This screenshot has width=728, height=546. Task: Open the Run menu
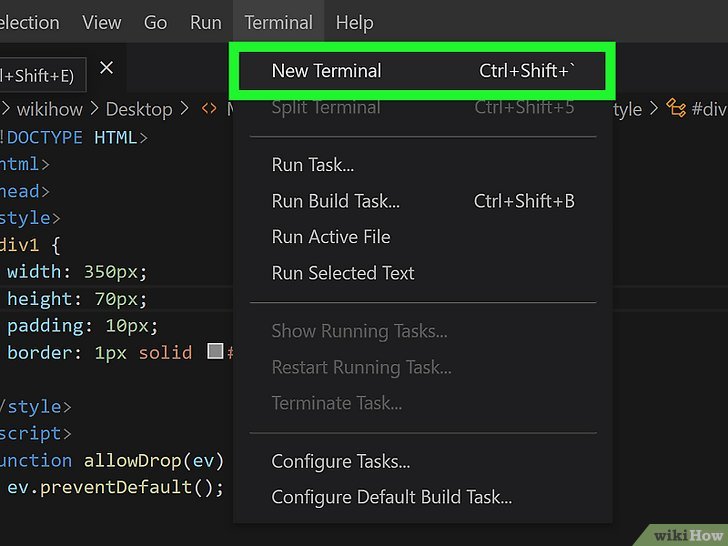tap(206, 22)
